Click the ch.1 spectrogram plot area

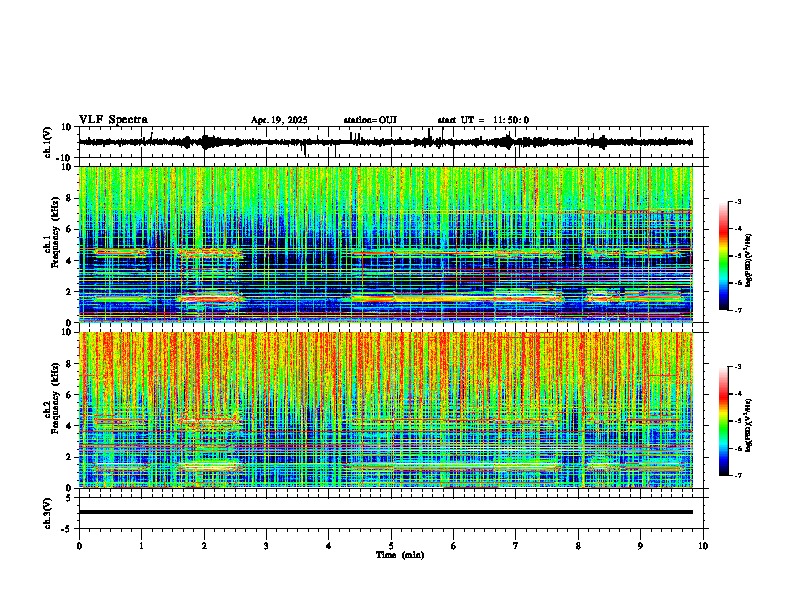point(393,244)
